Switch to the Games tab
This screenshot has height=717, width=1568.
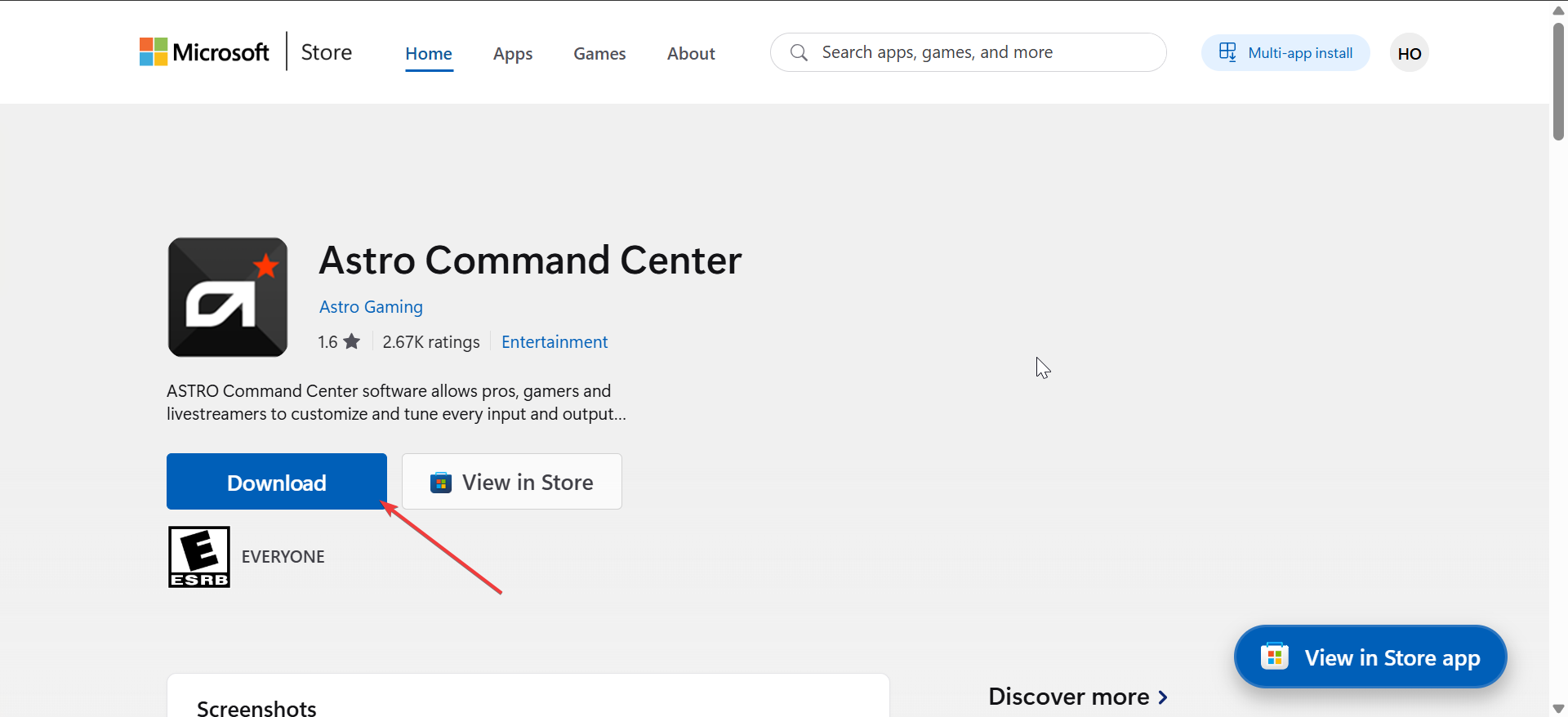point(599,54)
